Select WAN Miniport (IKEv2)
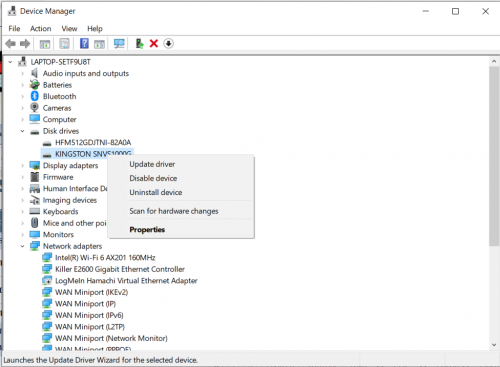The width and height of the screenshot is (500, 367). click(91, 292)
